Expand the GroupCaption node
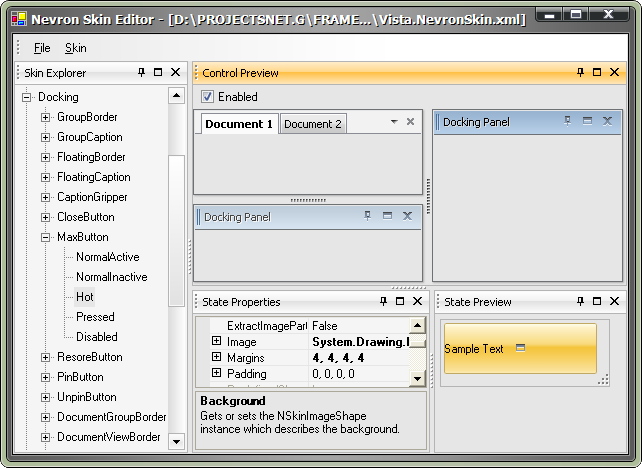 tap(45, 138)
